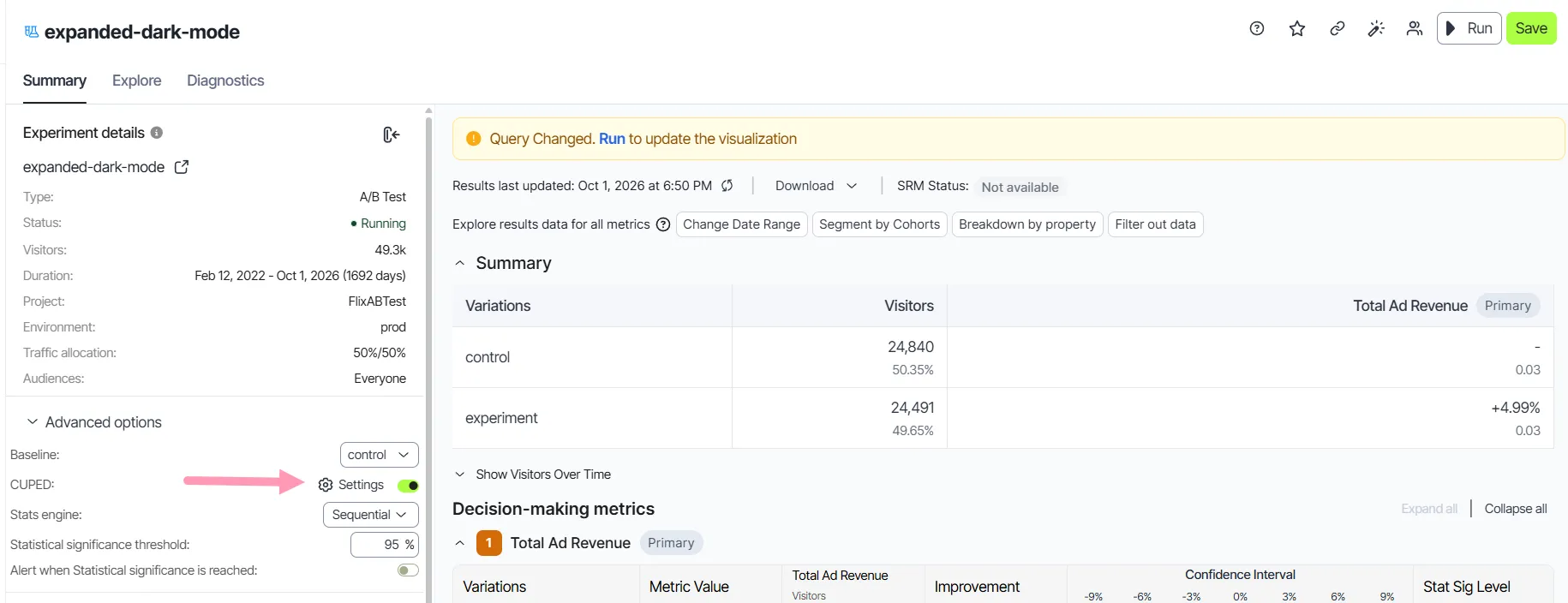This screenshot has width=1568, height=603.
Task: Click Breakdown by property
Action: (1027, 224)
